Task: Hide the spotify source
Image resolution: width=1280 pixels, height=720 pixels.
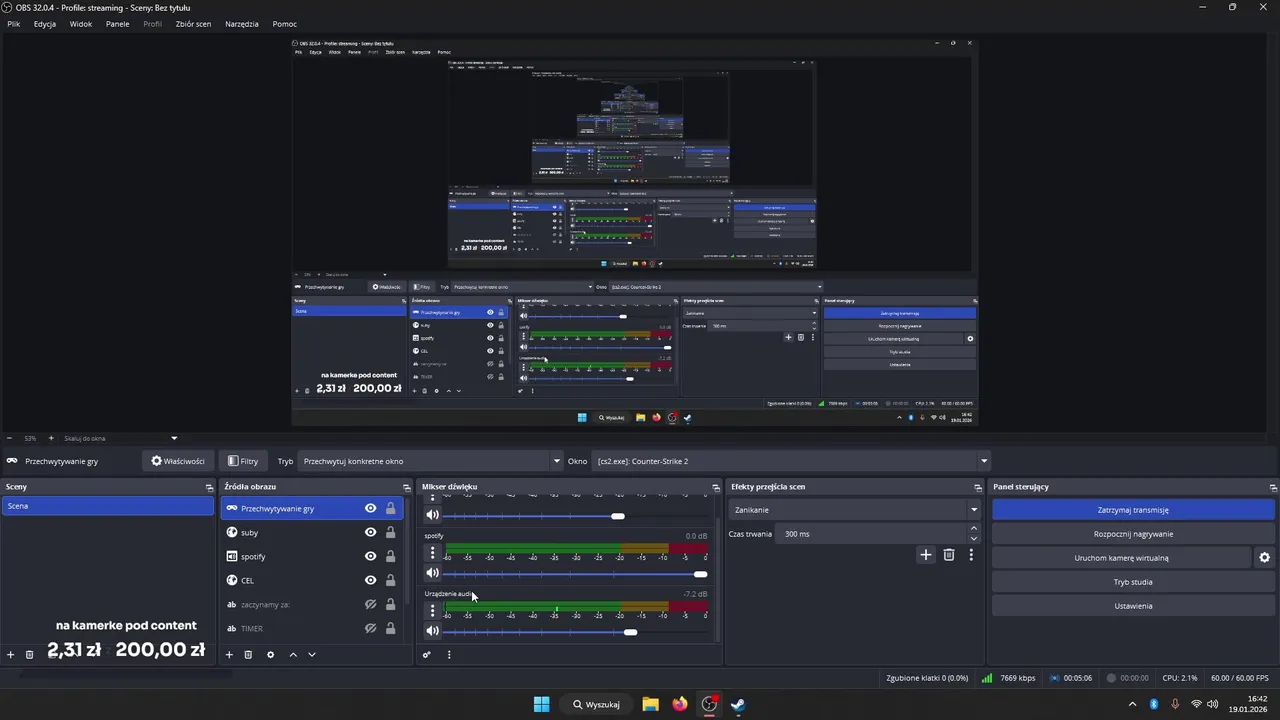Action: click(370, 556)
